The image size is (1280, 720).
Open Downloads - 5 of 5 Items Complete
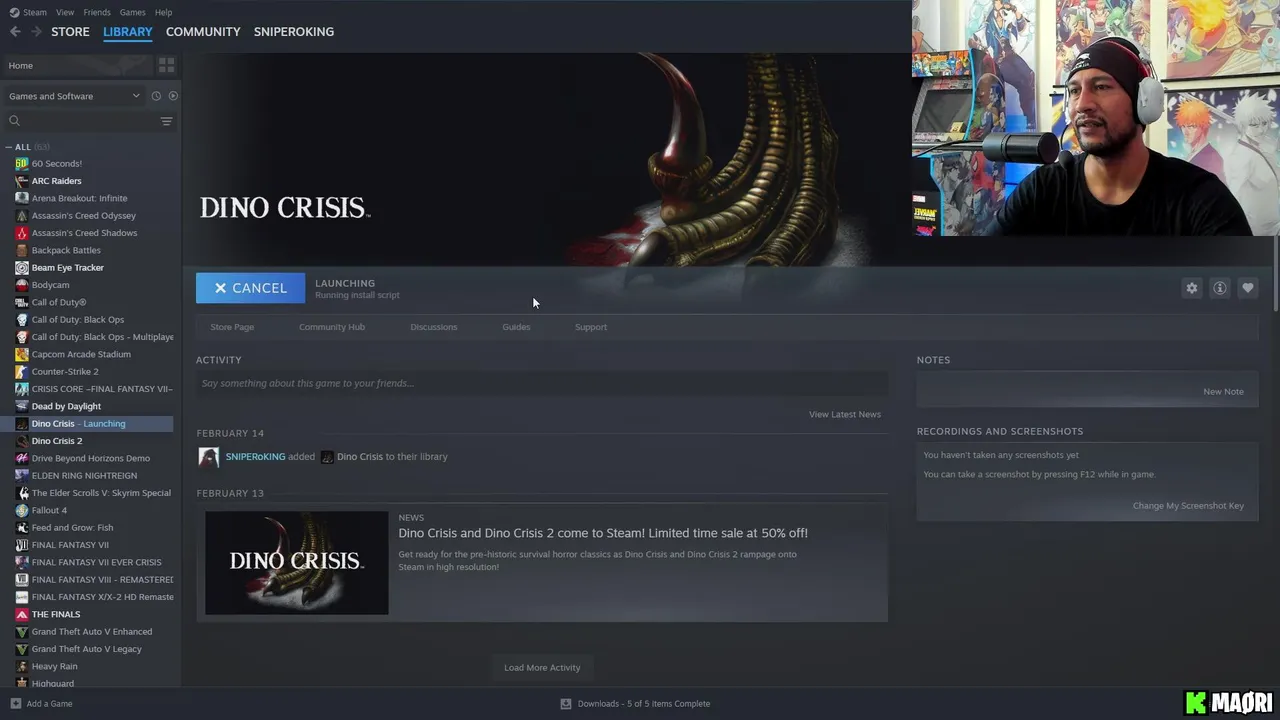pos(644,704)
